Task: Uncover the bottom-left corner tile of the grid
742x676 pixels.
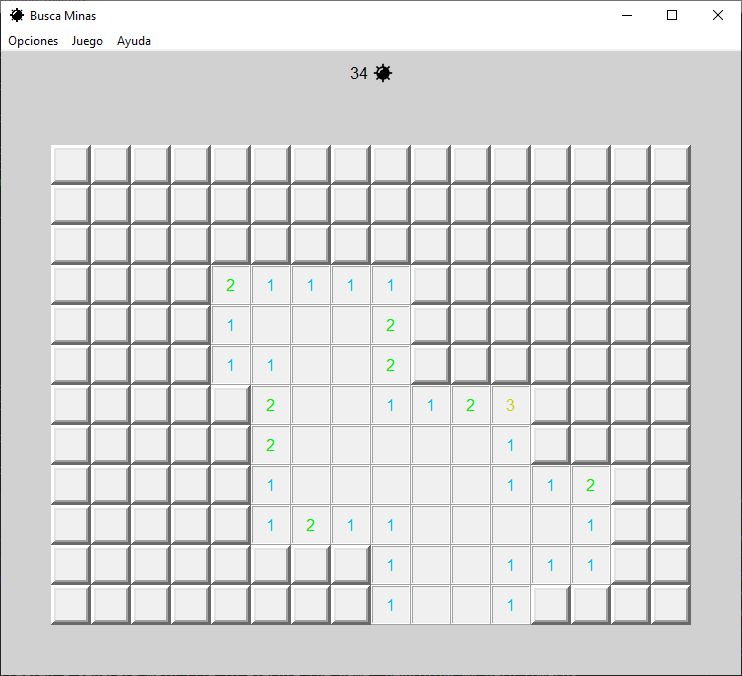Action: click(71, 605)
